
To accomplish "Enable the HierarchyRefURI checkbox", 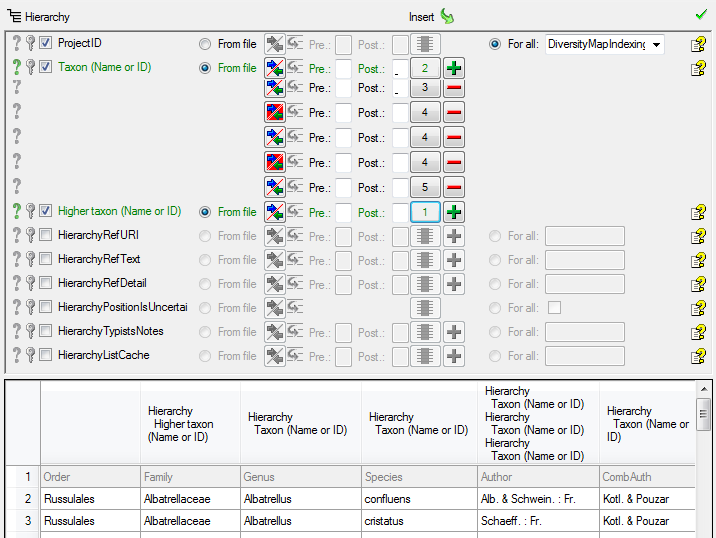I will tap(45, 236).
